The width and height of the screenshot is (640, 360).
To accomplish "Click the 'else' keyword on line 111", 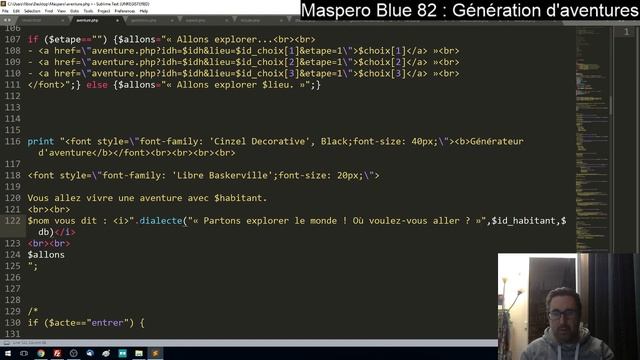I will 97,85.
